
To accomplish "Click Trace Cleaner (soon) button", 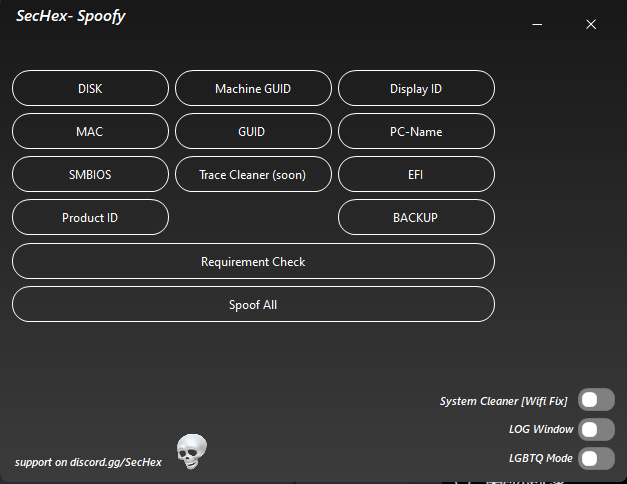I will point(253,175).
